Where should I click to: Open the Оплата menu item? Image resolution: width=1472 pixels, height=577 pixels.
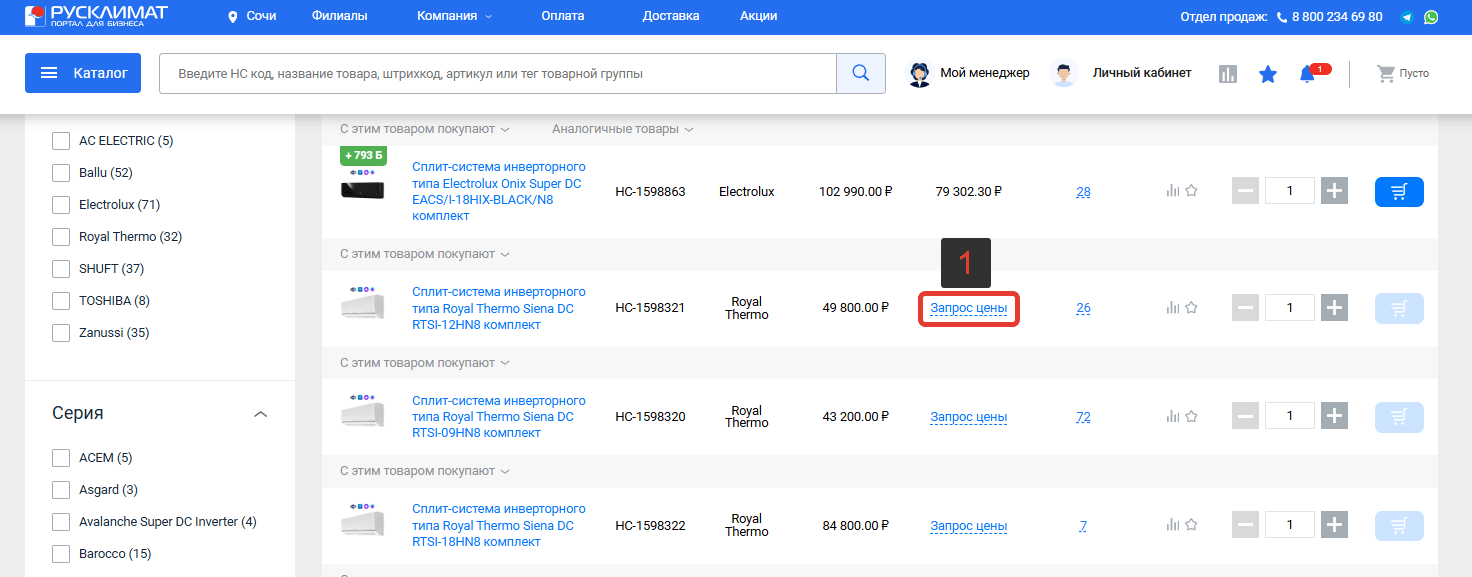click(x=562, y=16)
